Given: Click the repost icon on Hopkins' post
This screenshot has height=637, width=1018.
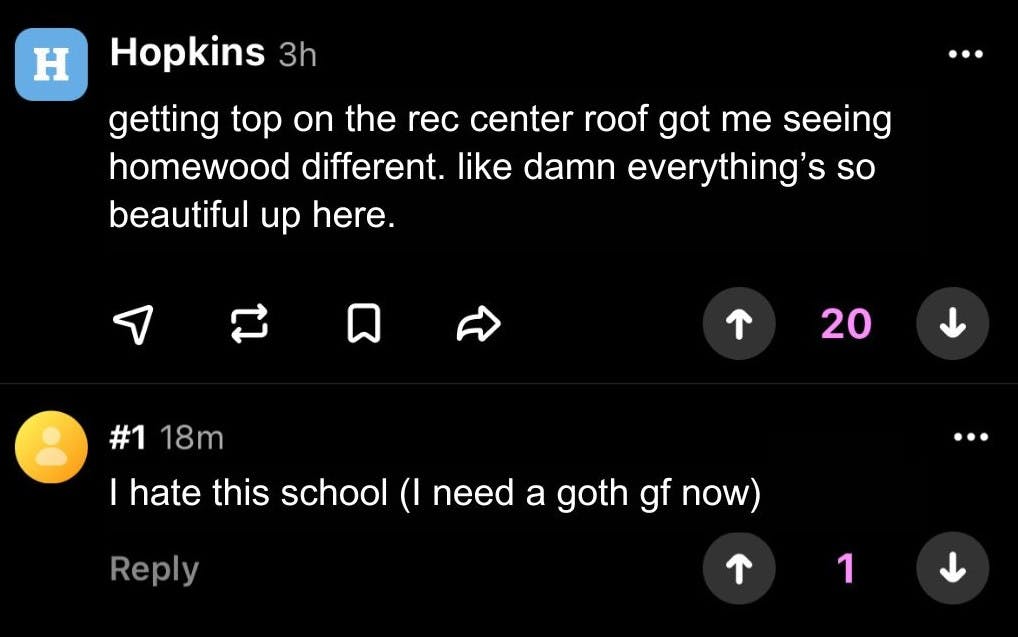Looking at the screenshot, I should click(250, 323).
